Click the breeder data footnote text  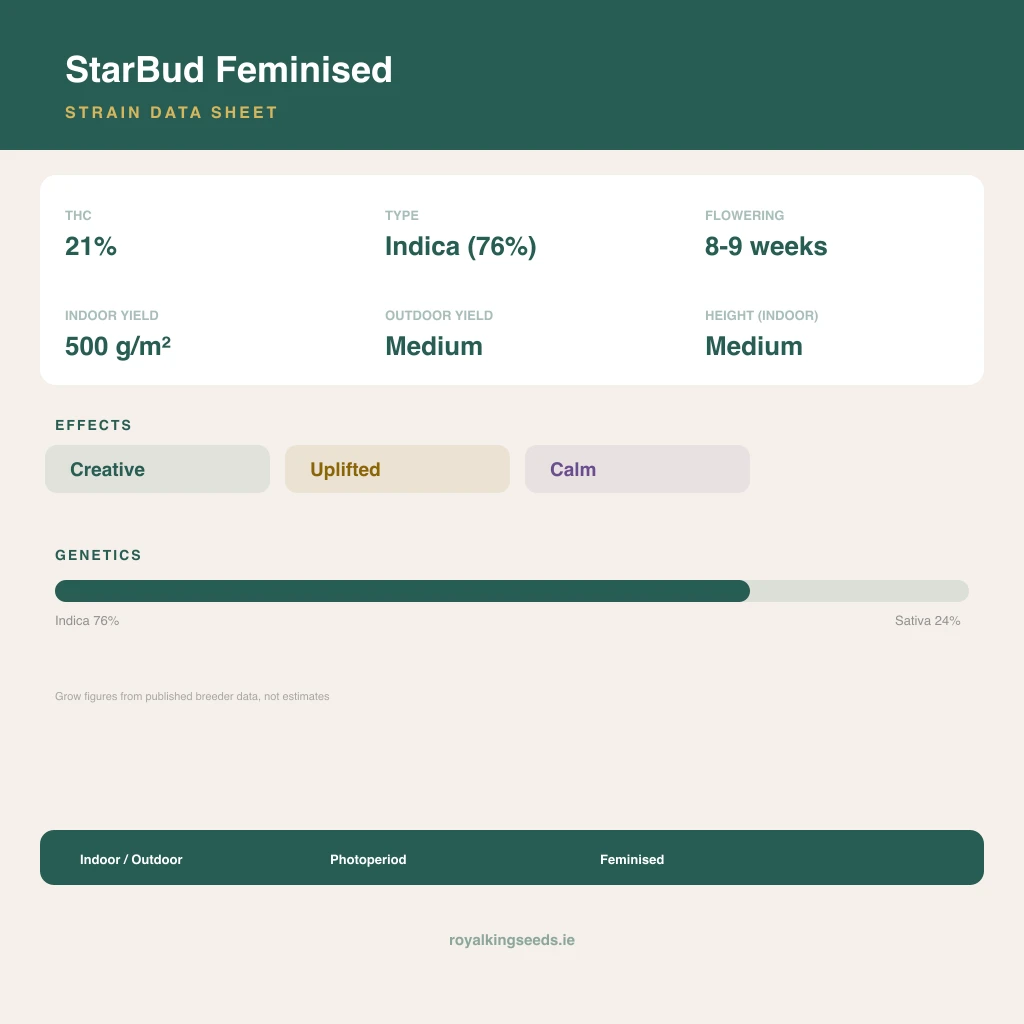click(192, 696)
